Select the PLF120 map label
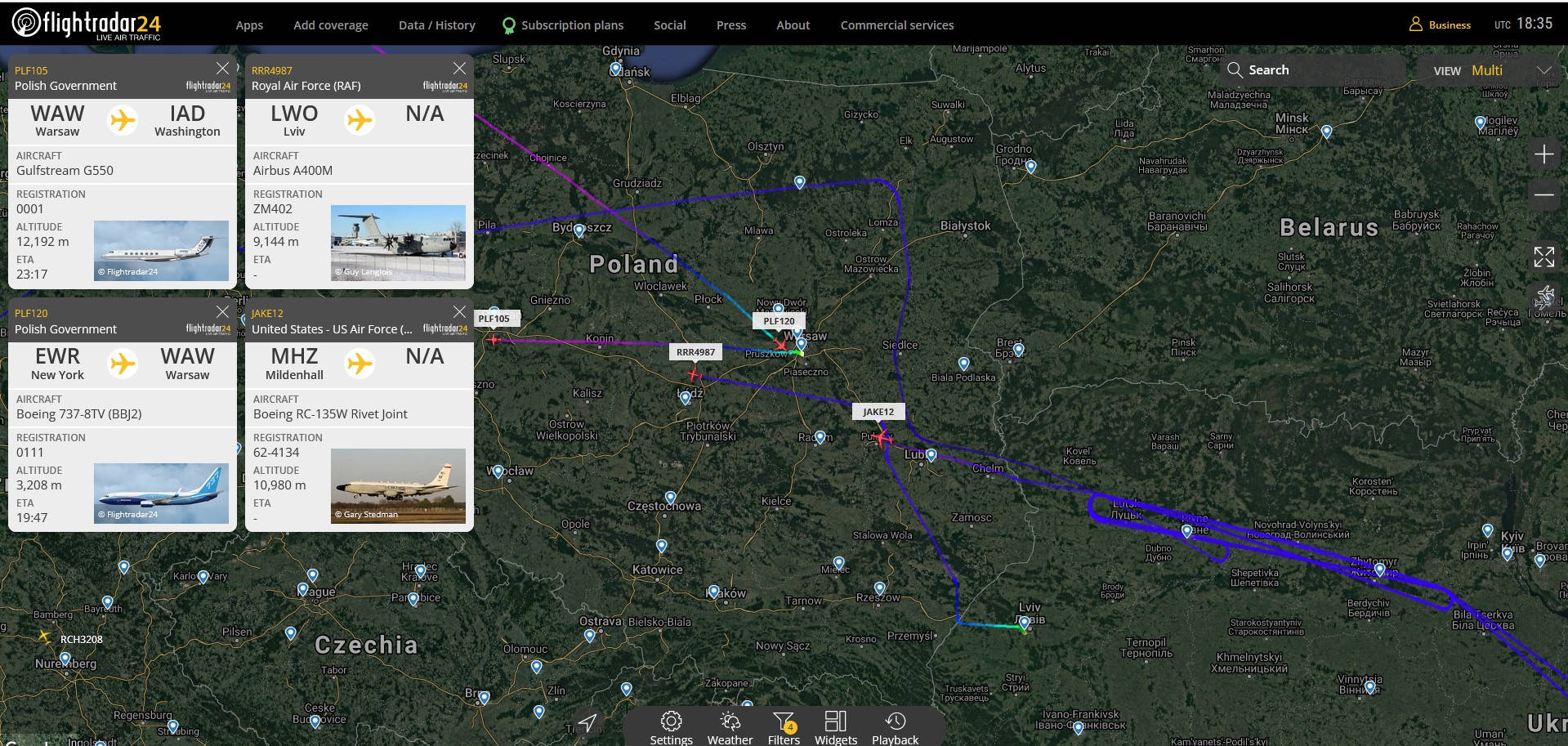 779,321
